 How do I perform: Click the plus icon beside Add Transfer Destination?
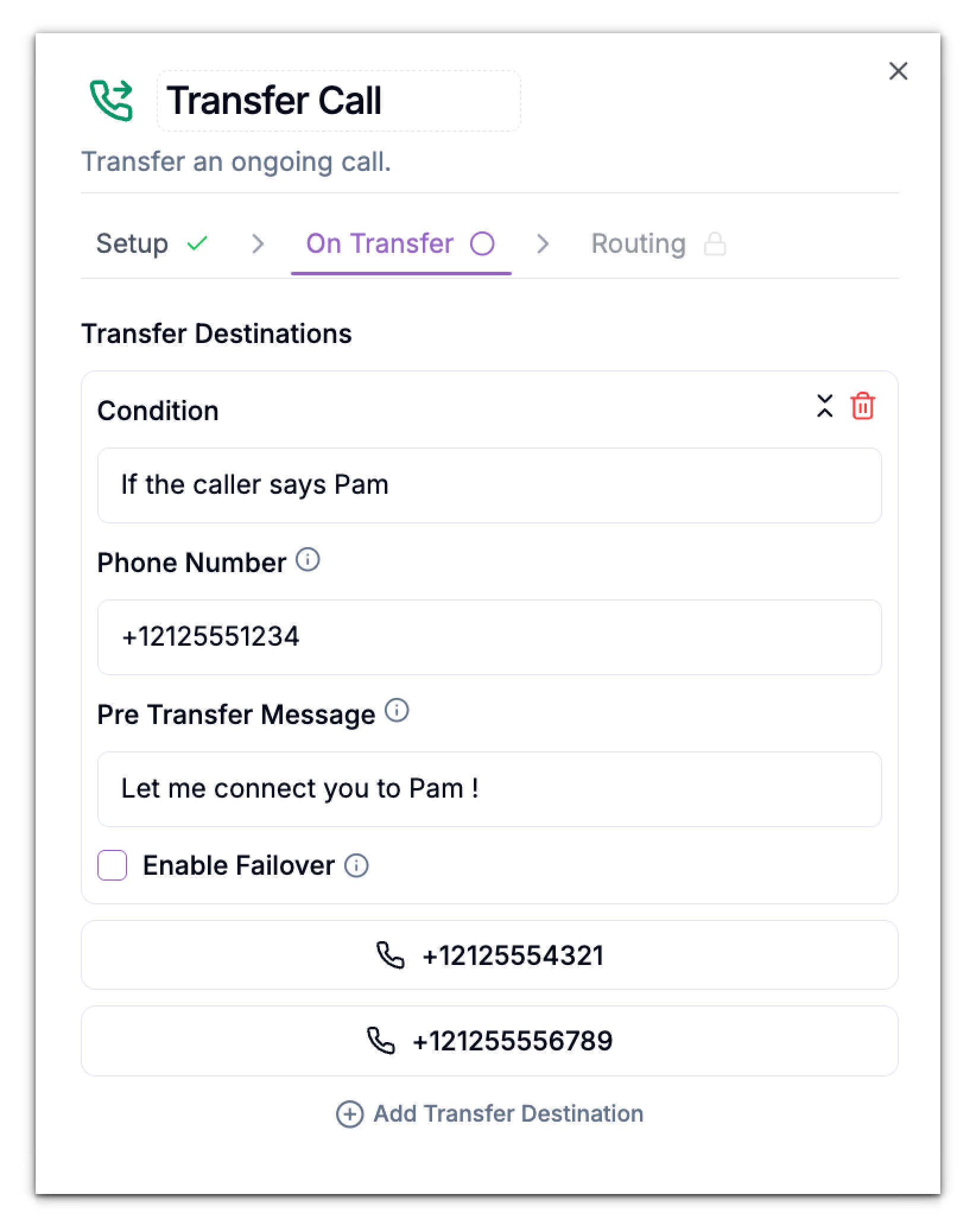tap(349, 1113)
